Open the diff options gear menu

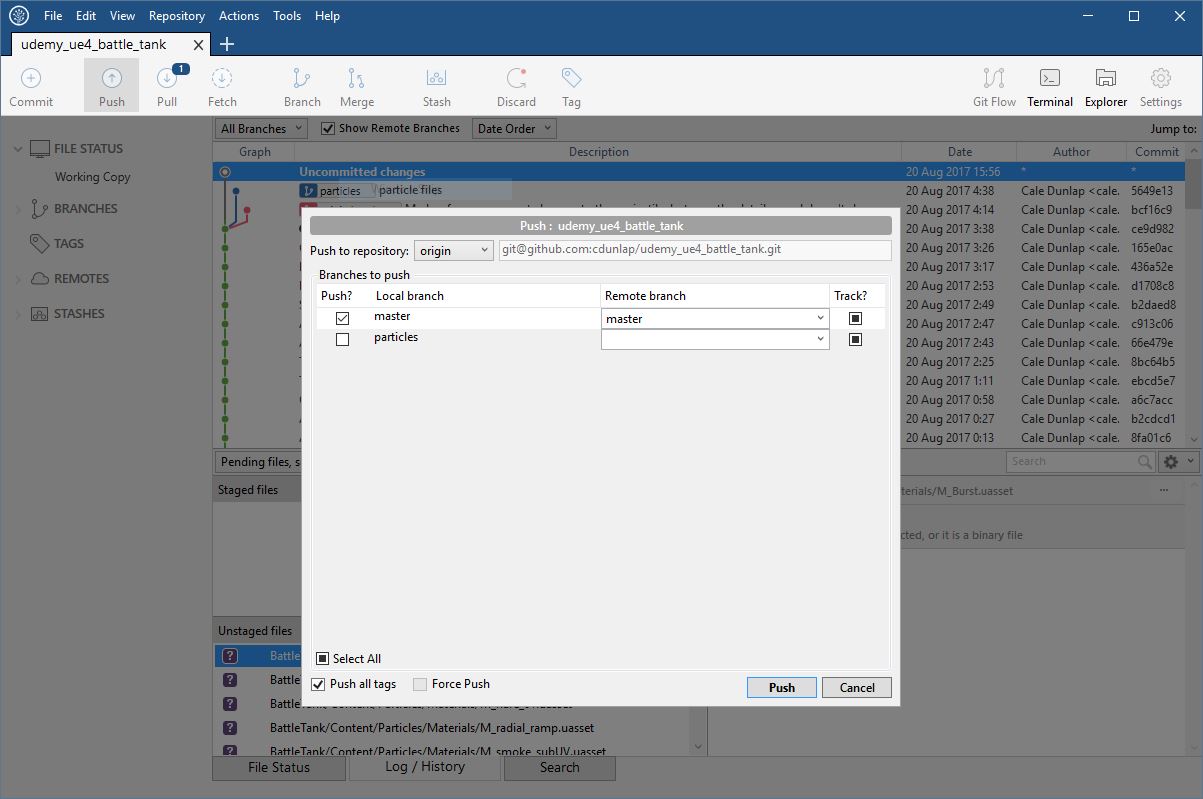point(1177,461)
